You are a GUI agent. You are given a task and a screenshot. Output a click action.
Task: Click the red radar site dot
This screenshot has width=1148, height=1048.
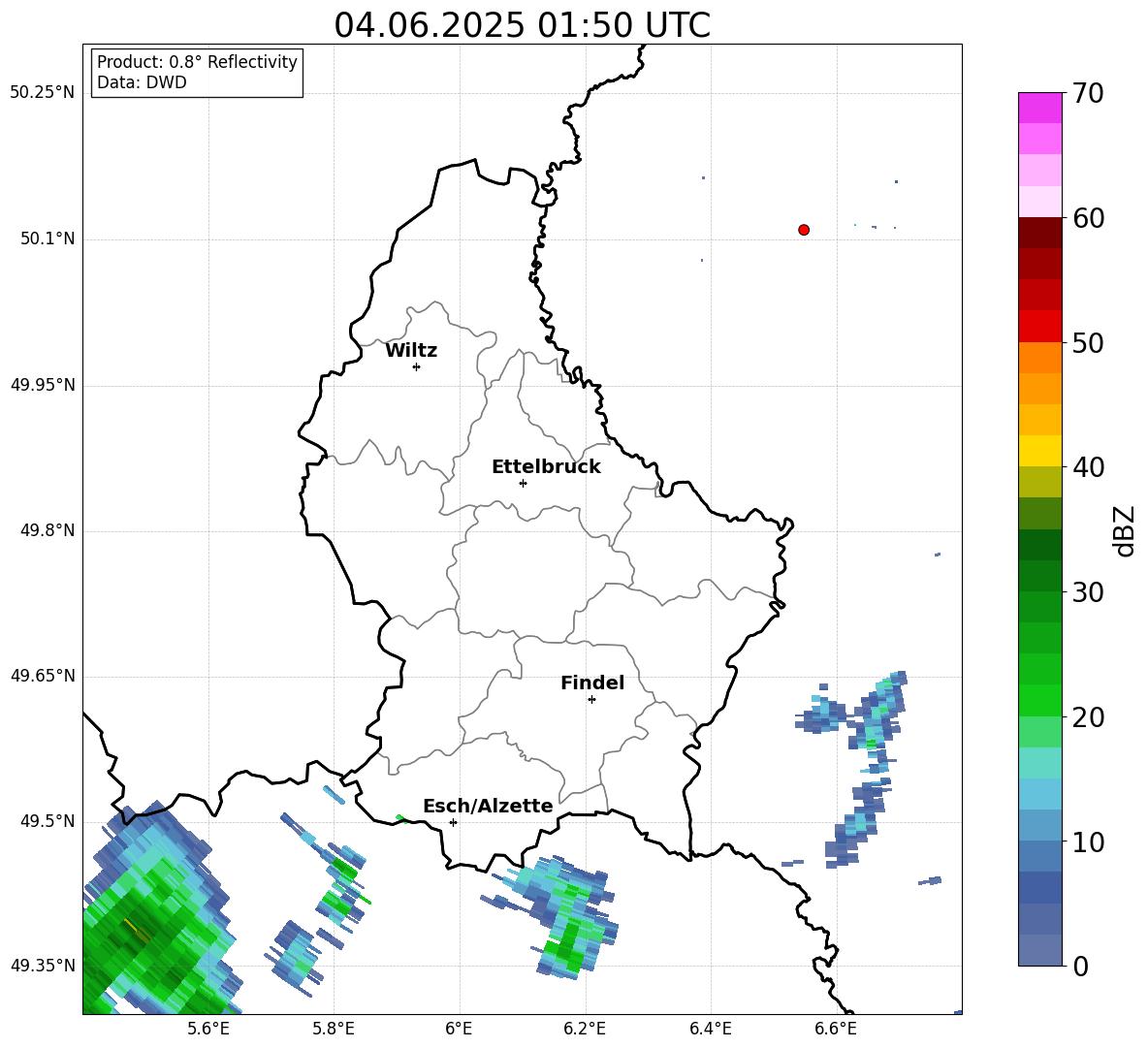(804, 230)
